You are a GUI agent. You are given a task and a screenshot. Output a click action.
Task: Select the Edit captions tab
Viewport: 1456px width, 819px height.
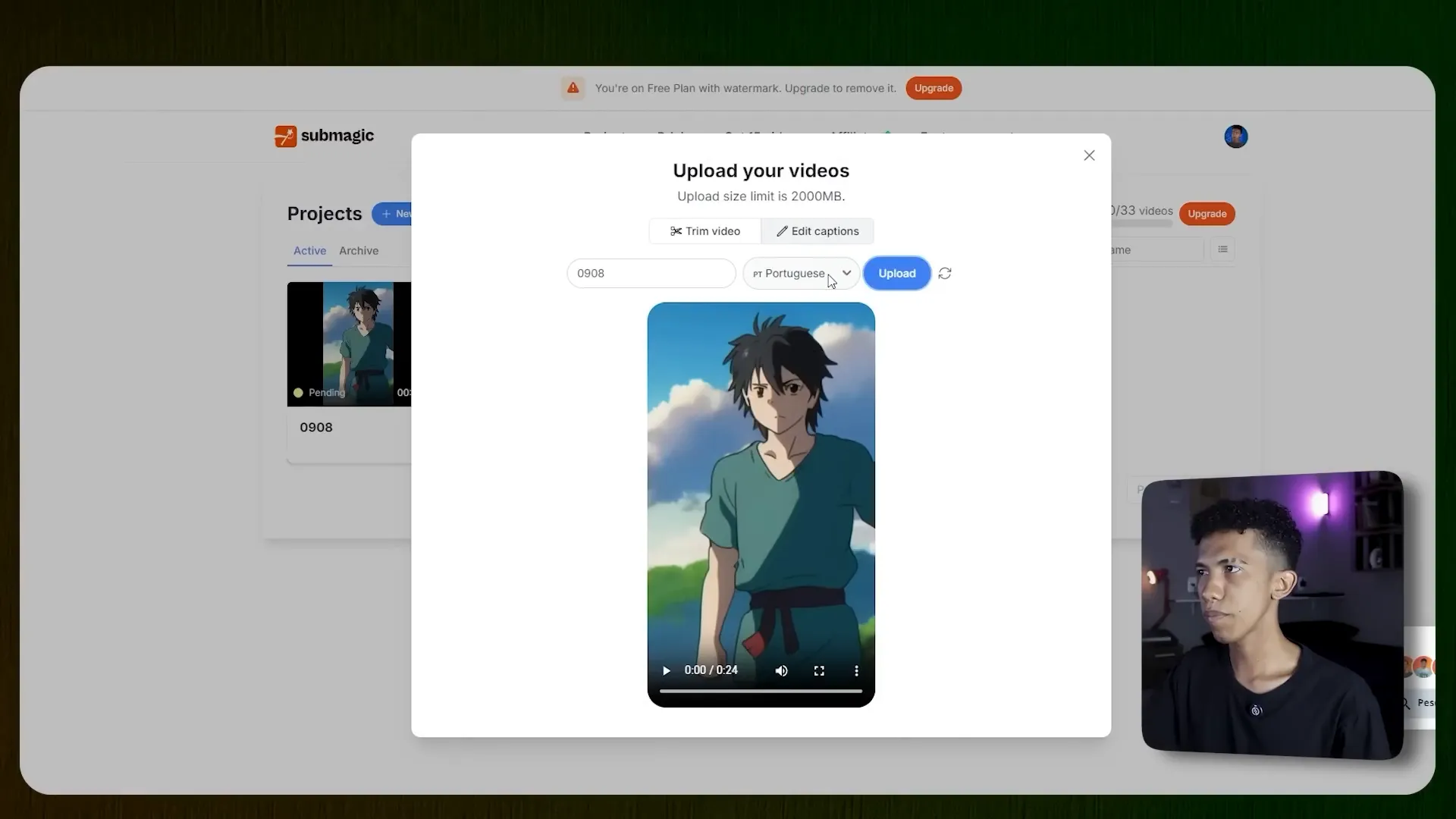[x=817, y=231]
